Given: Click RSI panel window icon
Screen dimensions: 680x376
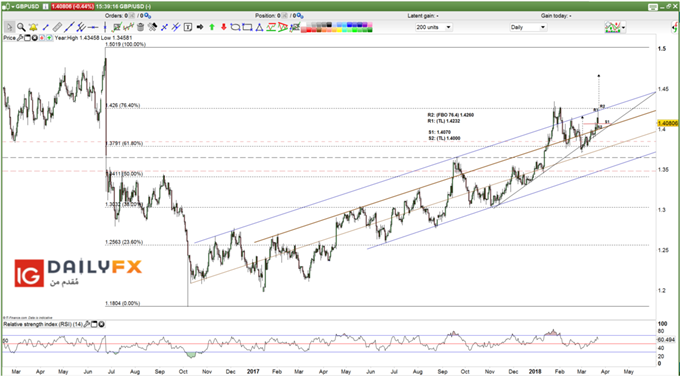Looking at the screenshot, I should pyautogui.click(x=94, y=324).
